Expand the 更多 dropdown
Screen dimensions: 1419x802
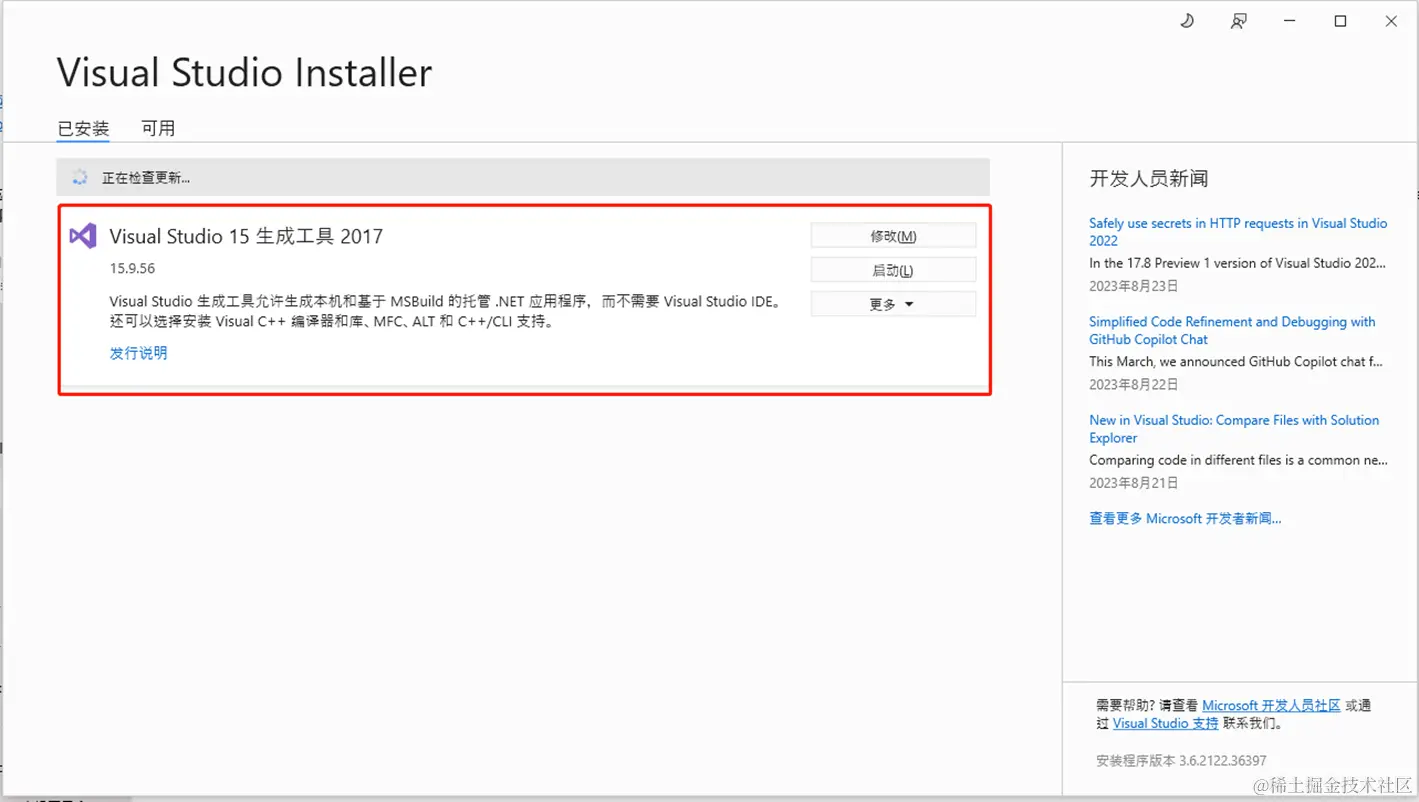tap(893, 304)
